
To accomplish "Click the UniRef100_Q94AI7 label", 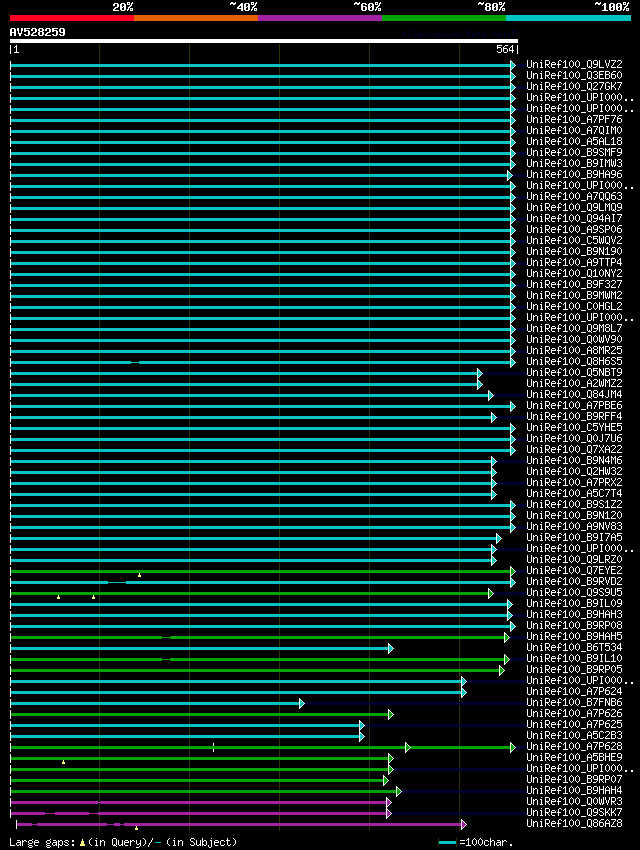I will (x=574, y=218).
